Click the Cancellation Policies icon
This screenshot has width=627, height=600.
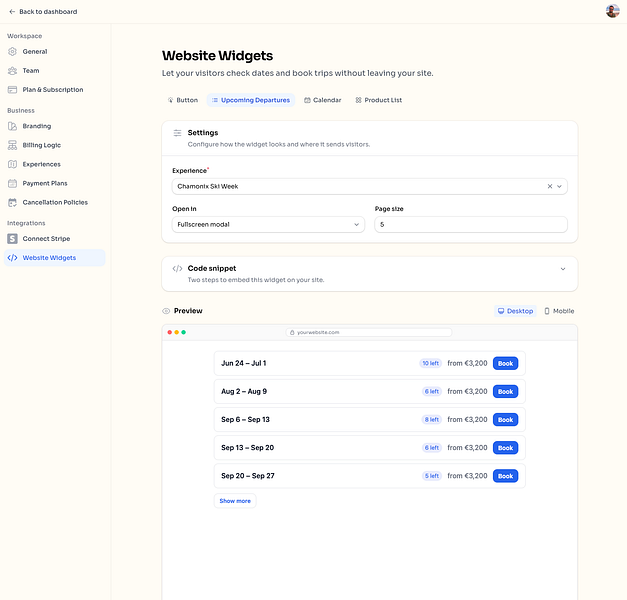[x=12, y=202]
